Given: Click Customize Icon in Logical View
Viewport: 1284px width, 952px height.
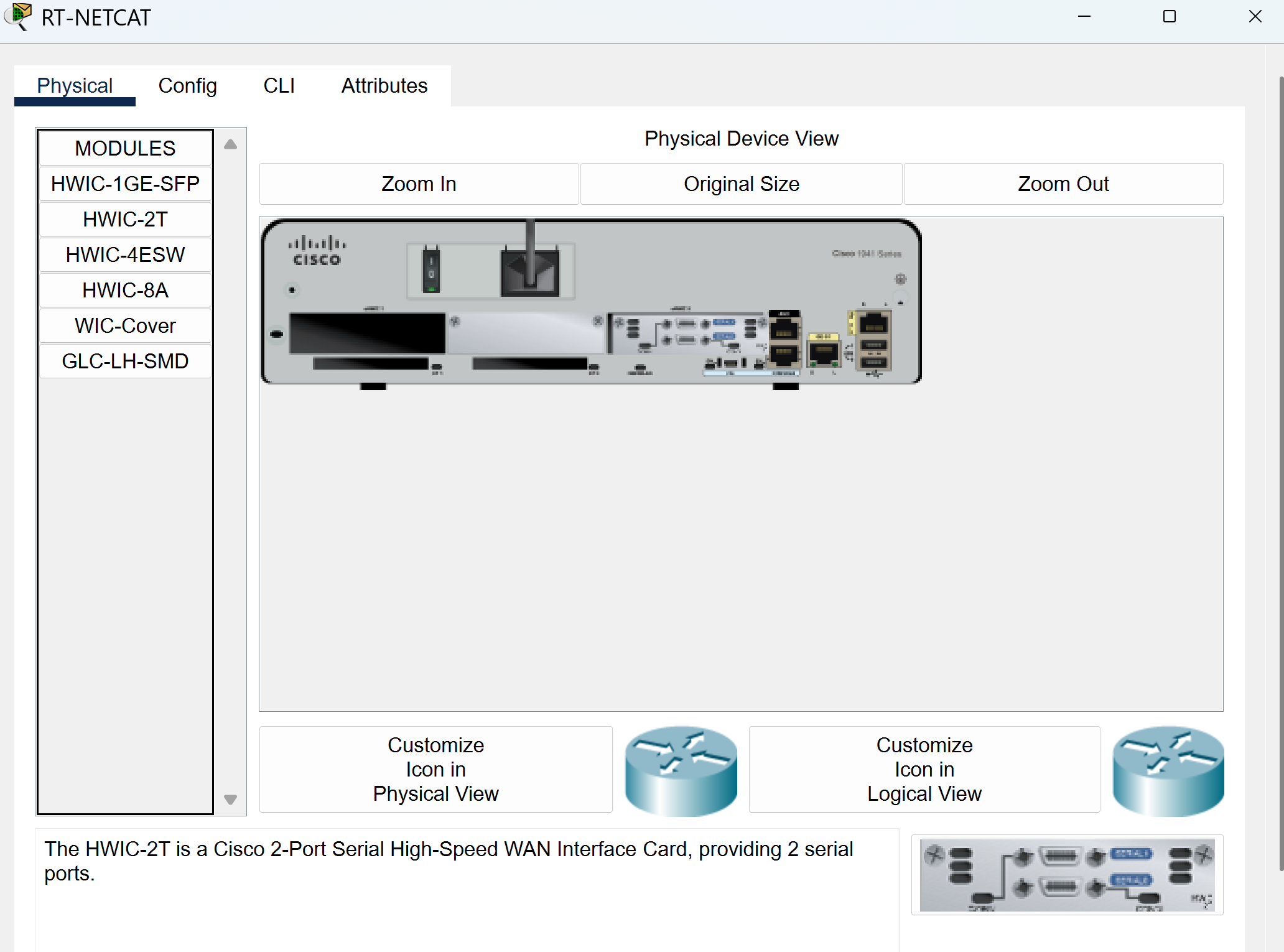Looking at the screenshot, I should point(924,769).
